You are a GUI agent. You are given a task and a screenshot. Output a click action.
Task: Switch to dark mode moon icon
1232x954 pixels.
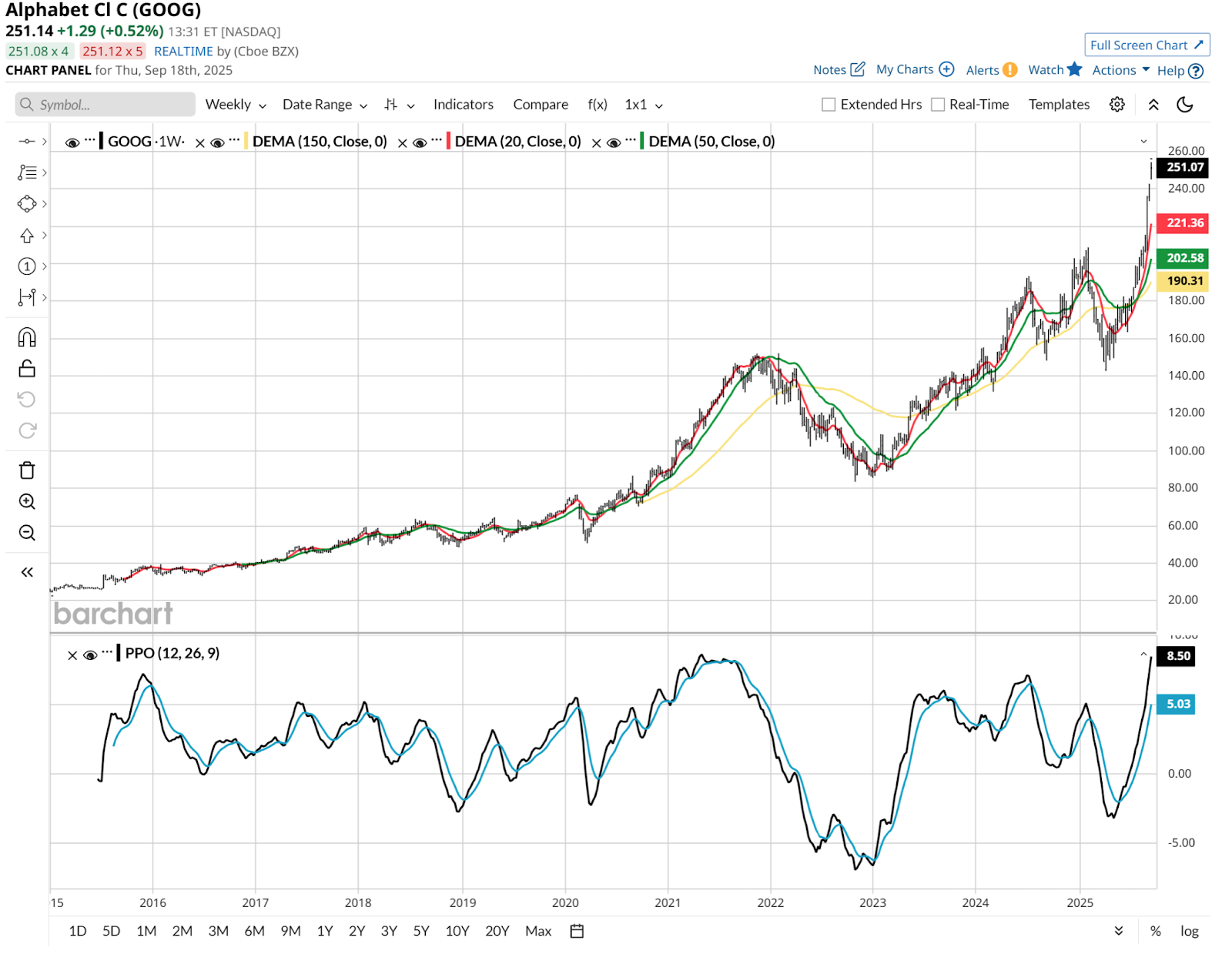1185,105
